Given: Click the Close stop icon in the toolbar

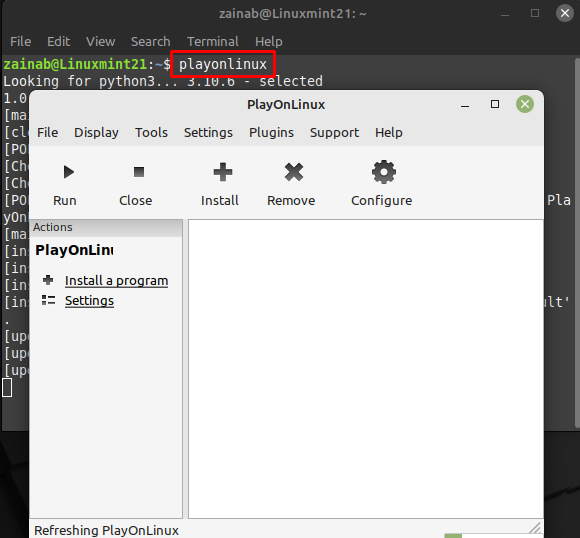Looking at the screenshot, I should point(139,172).
